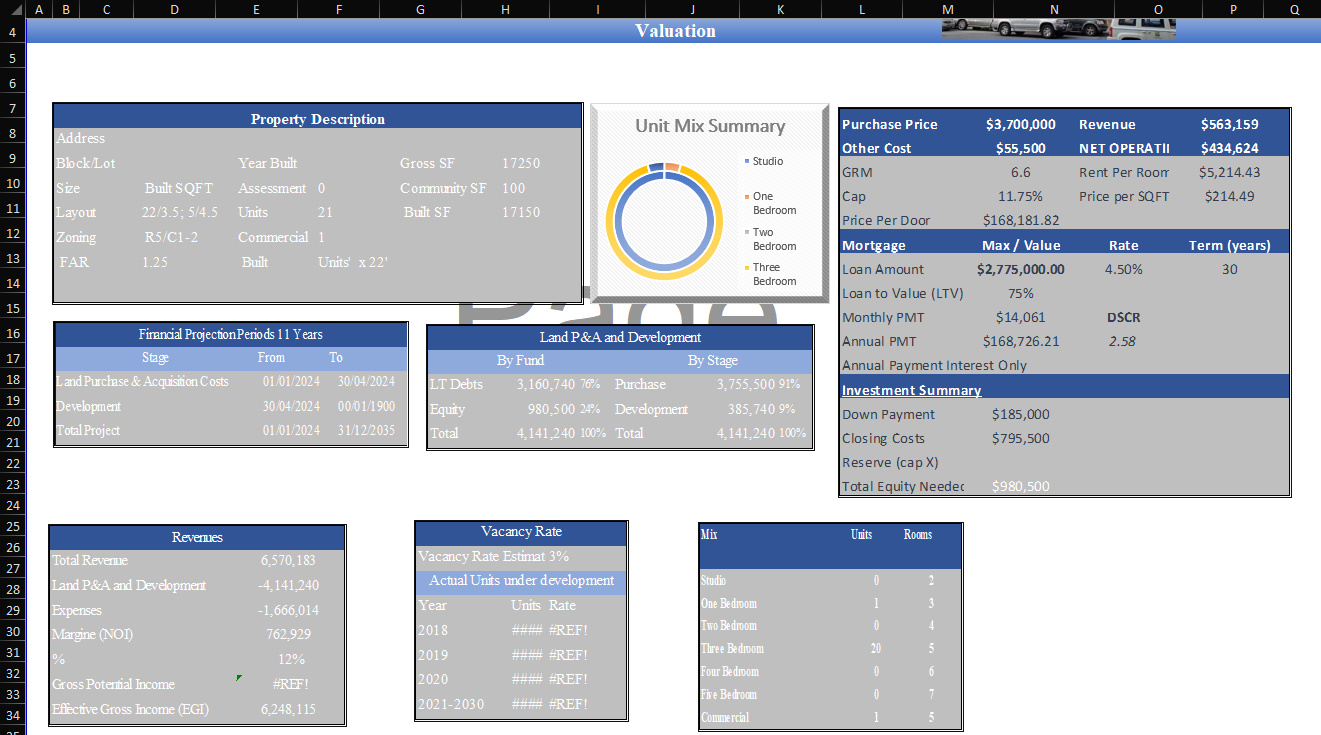Viewport: 1321px width, 735px height.
Task: Select the 2019 row in the Vacancy Rate table
Action: click(x=521, y=655)
